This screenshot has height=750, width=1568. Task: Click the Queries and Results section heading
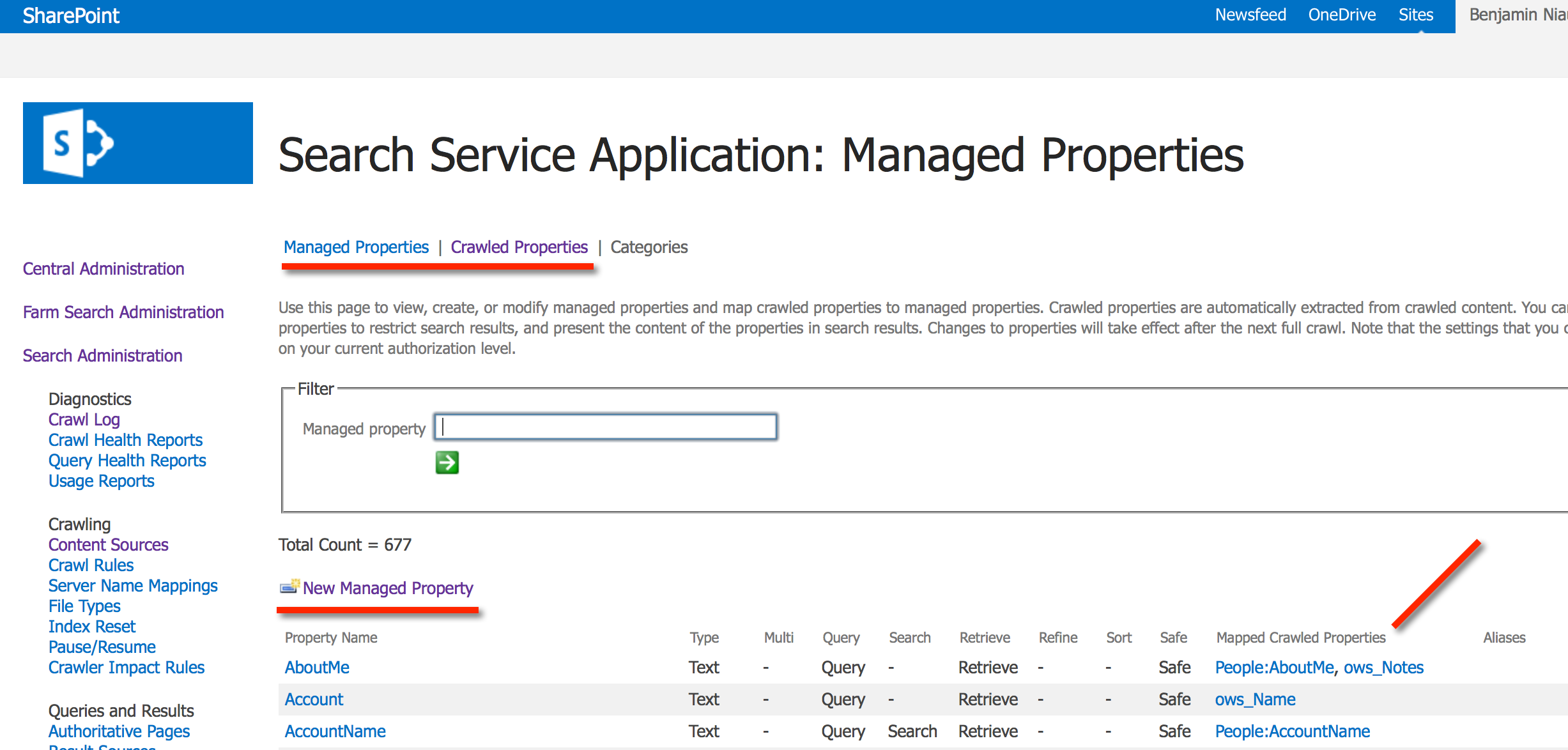coord(121,711)
